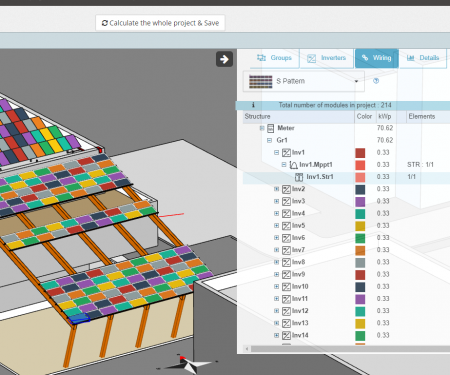This screenshot has height=375, width=450.
Task: Expand the Inv2 tree node
Action: click(276, 189)
